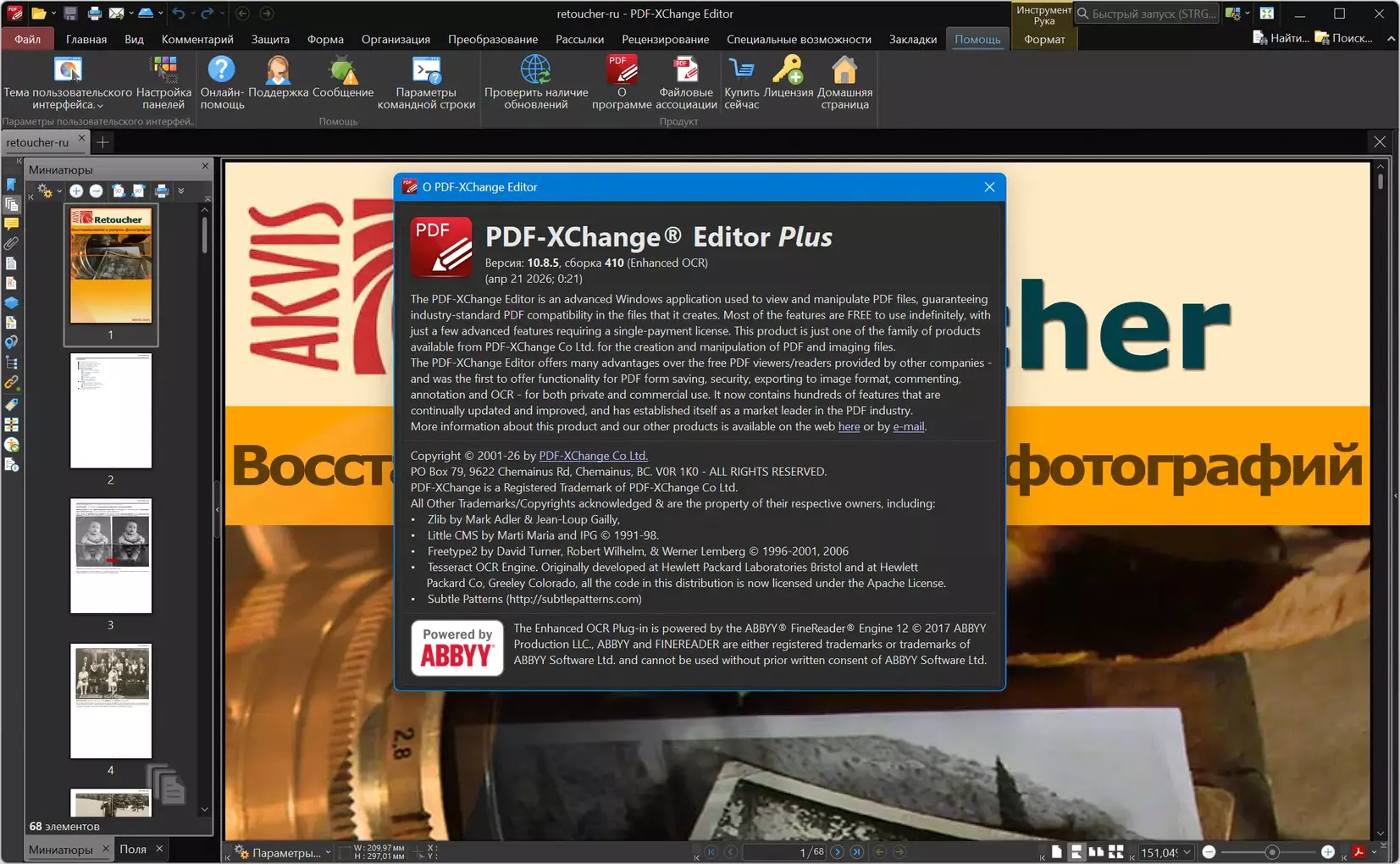Click the Сообщение bug report icon

coord(342,71)
